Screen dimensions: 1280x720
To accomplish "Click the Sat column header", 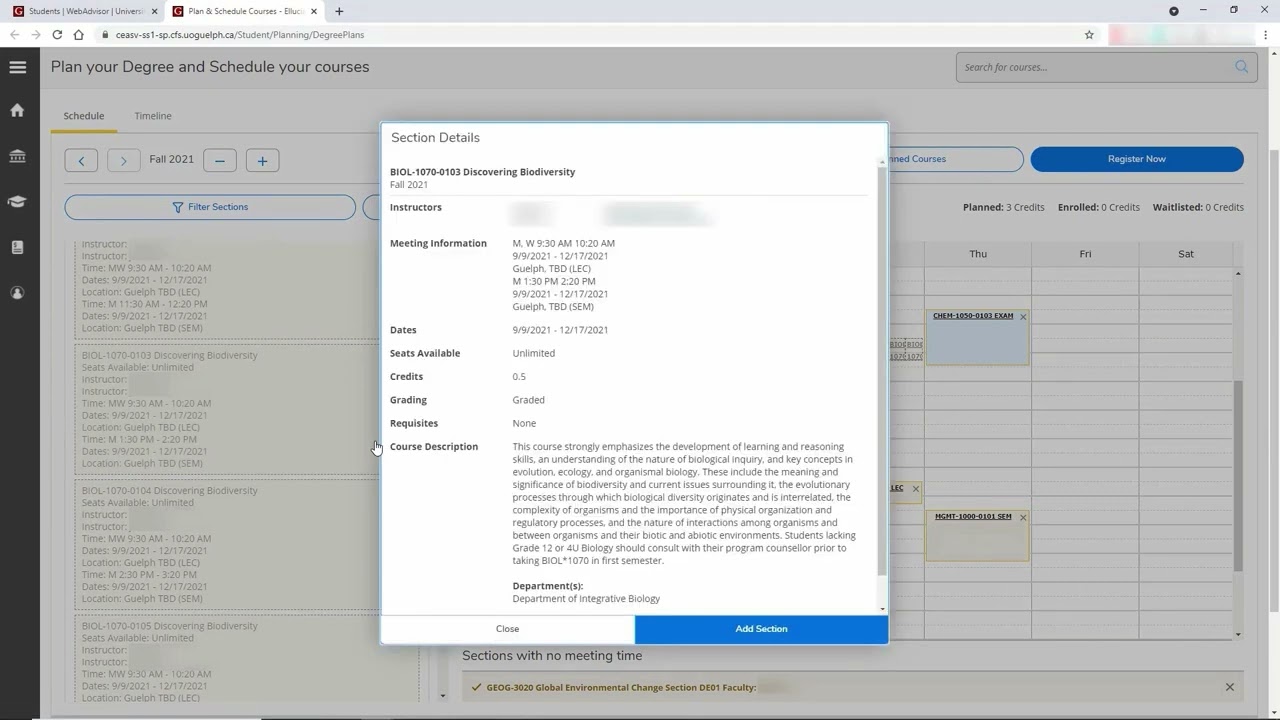I will 1186,254.
